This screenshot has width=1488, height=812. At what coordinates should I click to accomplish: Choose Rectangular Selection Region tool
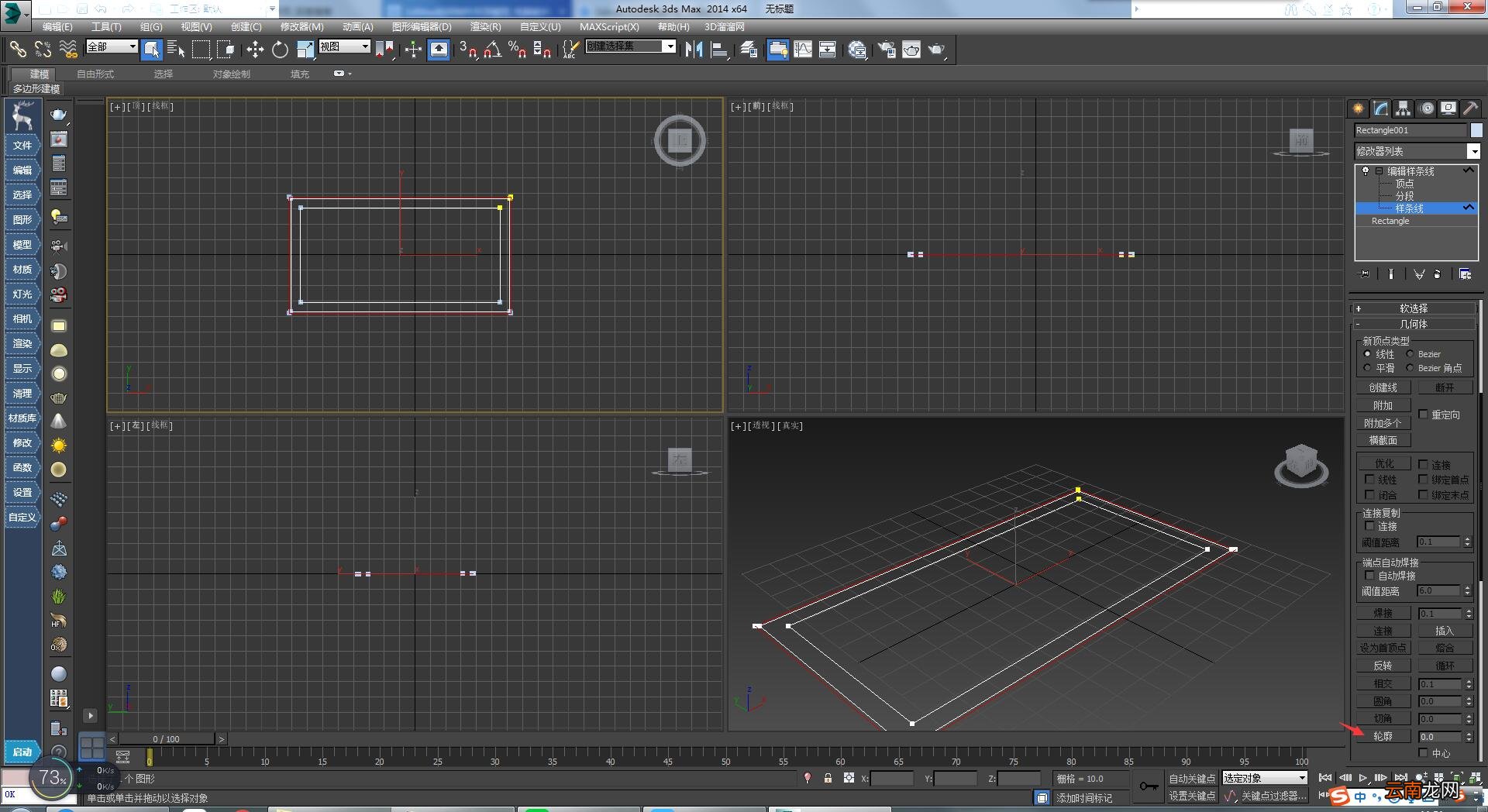tap(201, 50)
